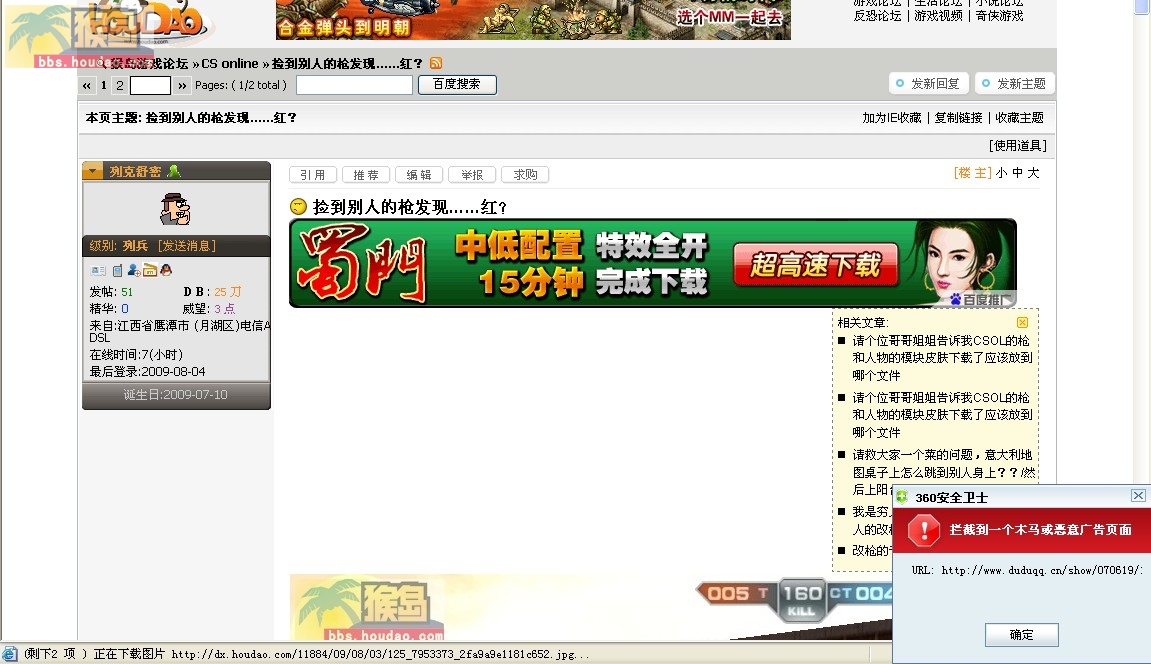The height and width of the screenshot is (664, 1151).
Task: Click the 在线时间:7(小时) text
Action: coord(137,354)
